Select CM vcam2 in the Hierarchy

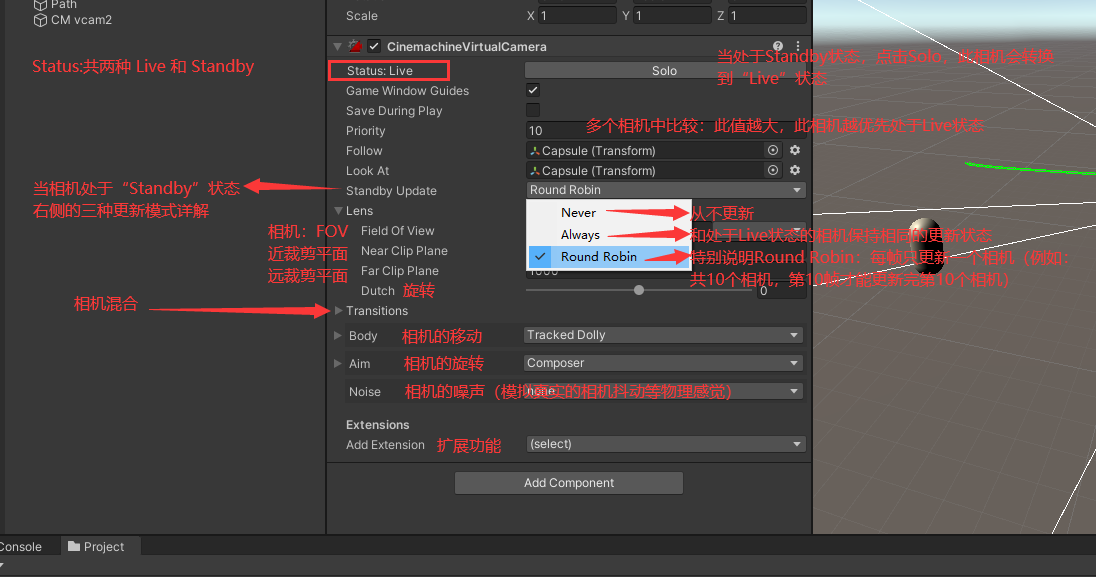[x=81, y=20]
